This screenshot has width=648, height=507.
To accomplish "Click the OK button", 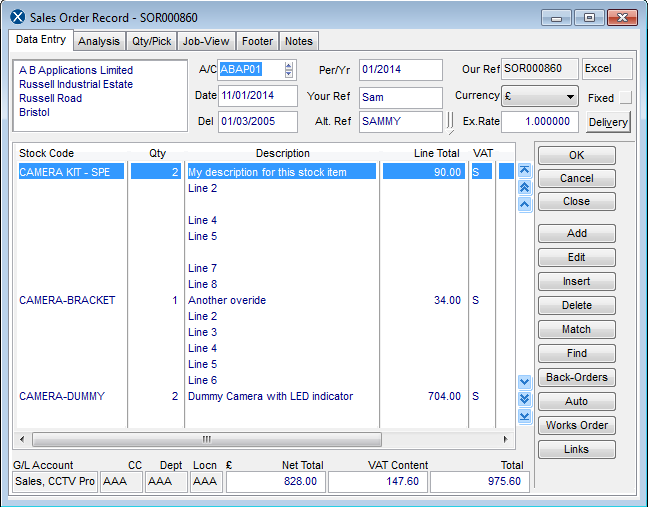I will (x=577, y=155).
